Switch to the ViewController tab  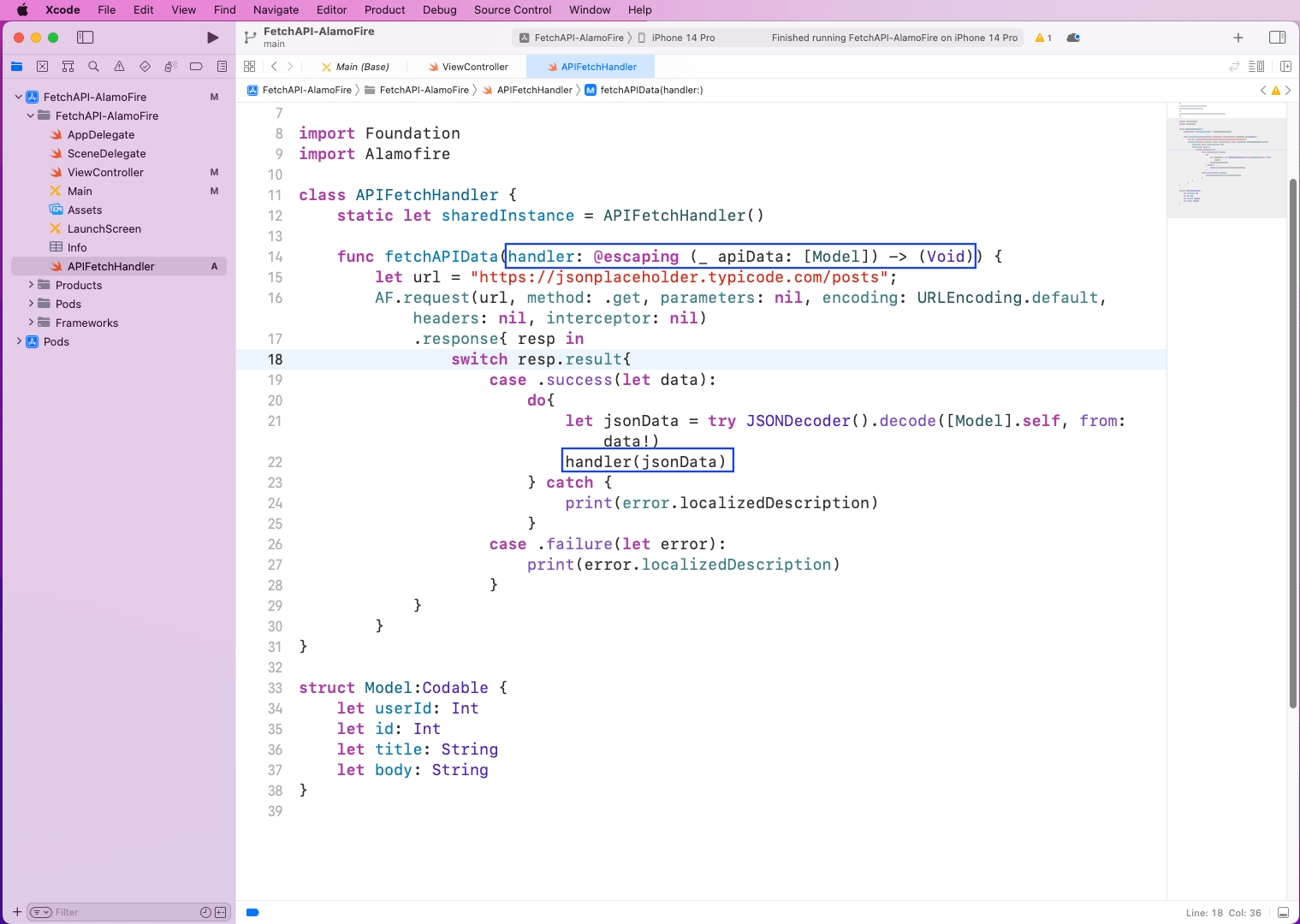point(474,67)
